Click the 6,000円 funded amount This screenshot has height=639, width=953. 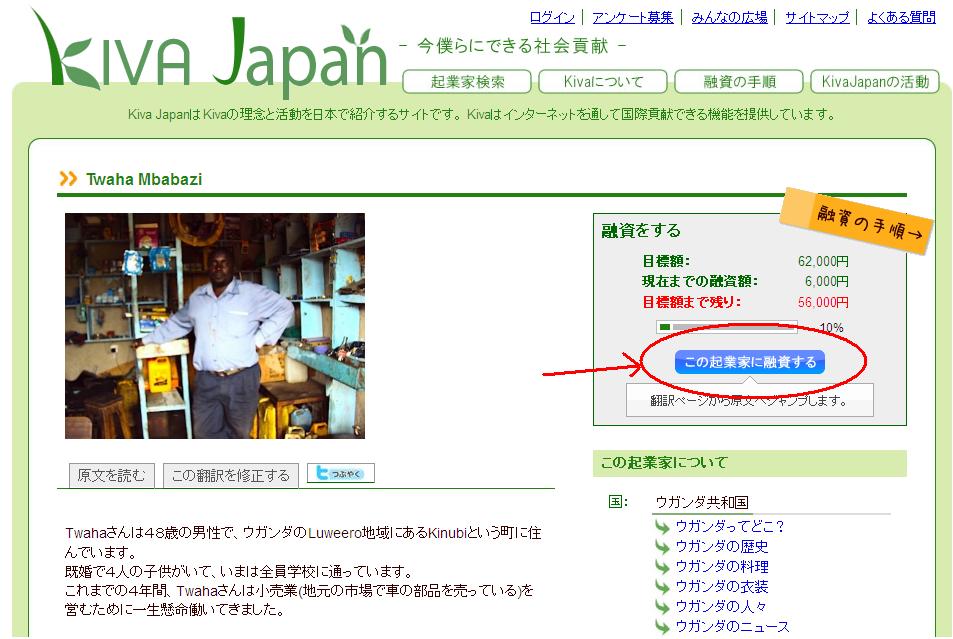827,282
